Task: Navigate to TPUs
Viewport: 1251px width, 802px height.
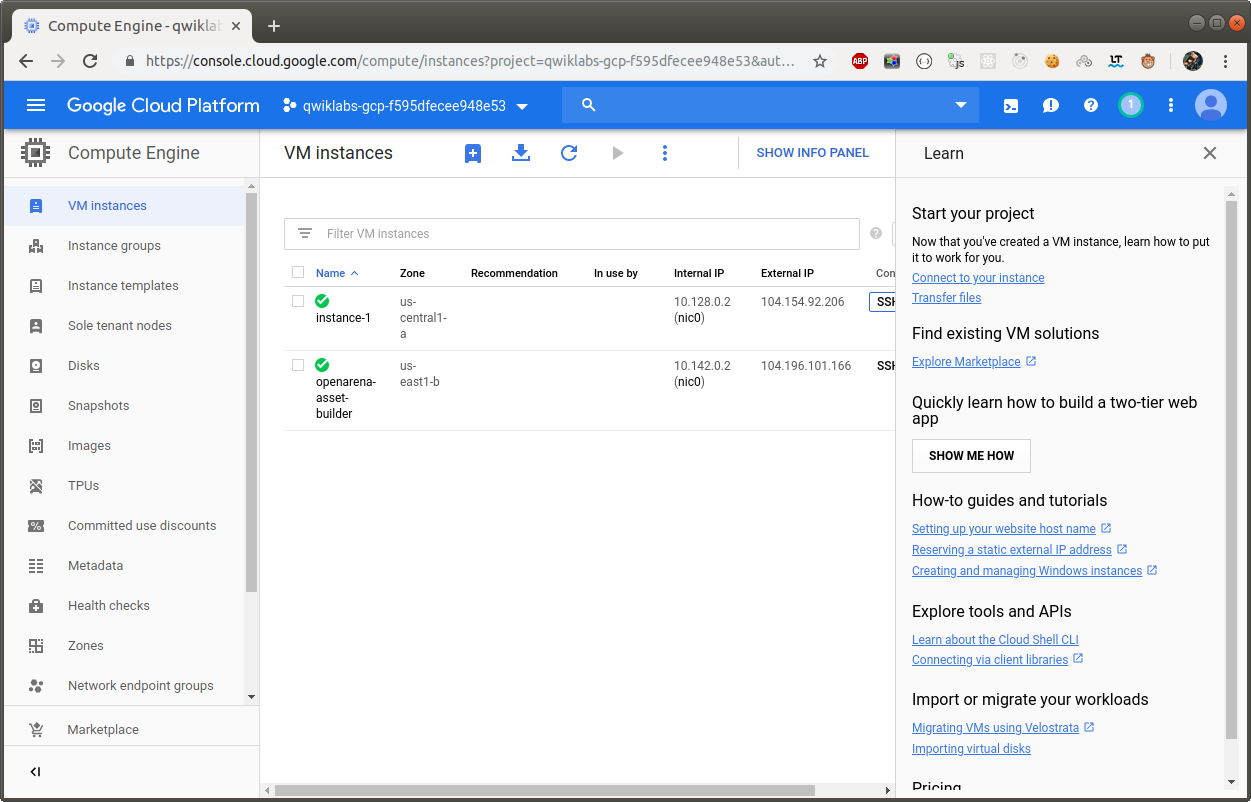Action: coord(125,486)
